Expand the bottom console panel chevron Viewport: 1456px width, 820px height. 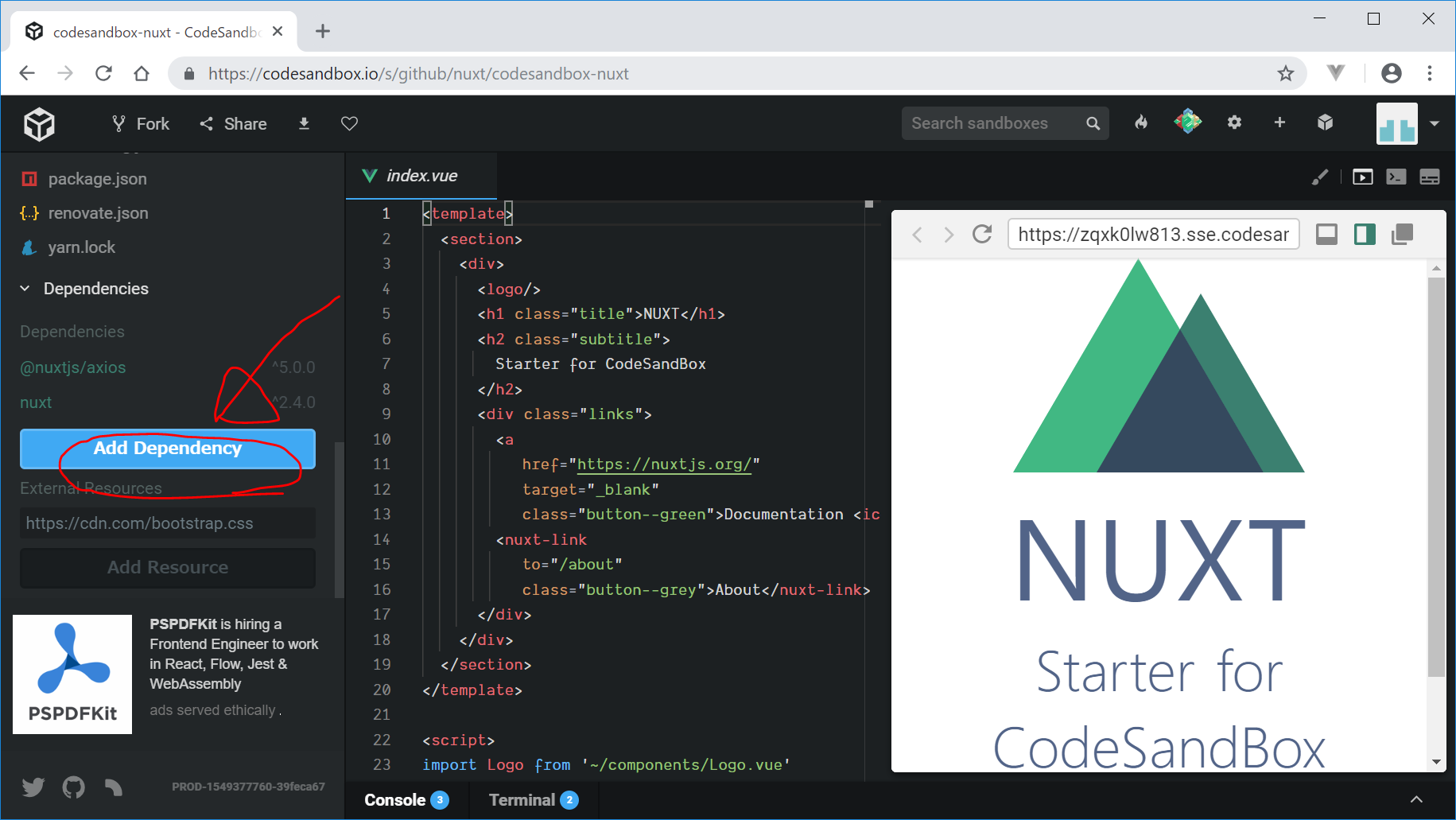1416,799
